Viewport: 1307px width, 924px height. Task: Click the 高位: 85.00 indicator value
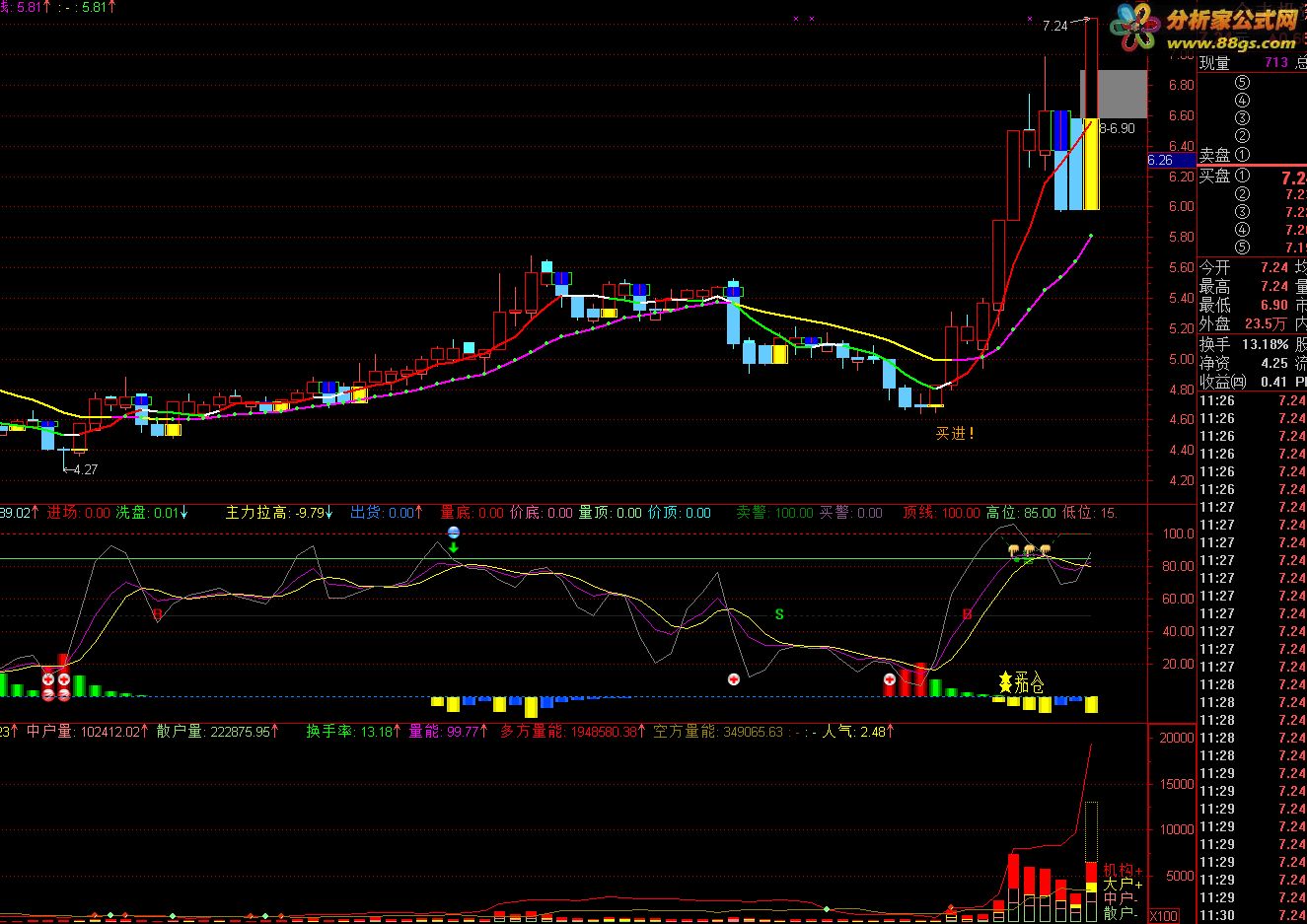pyautogui.click(x=1022, y=513)
